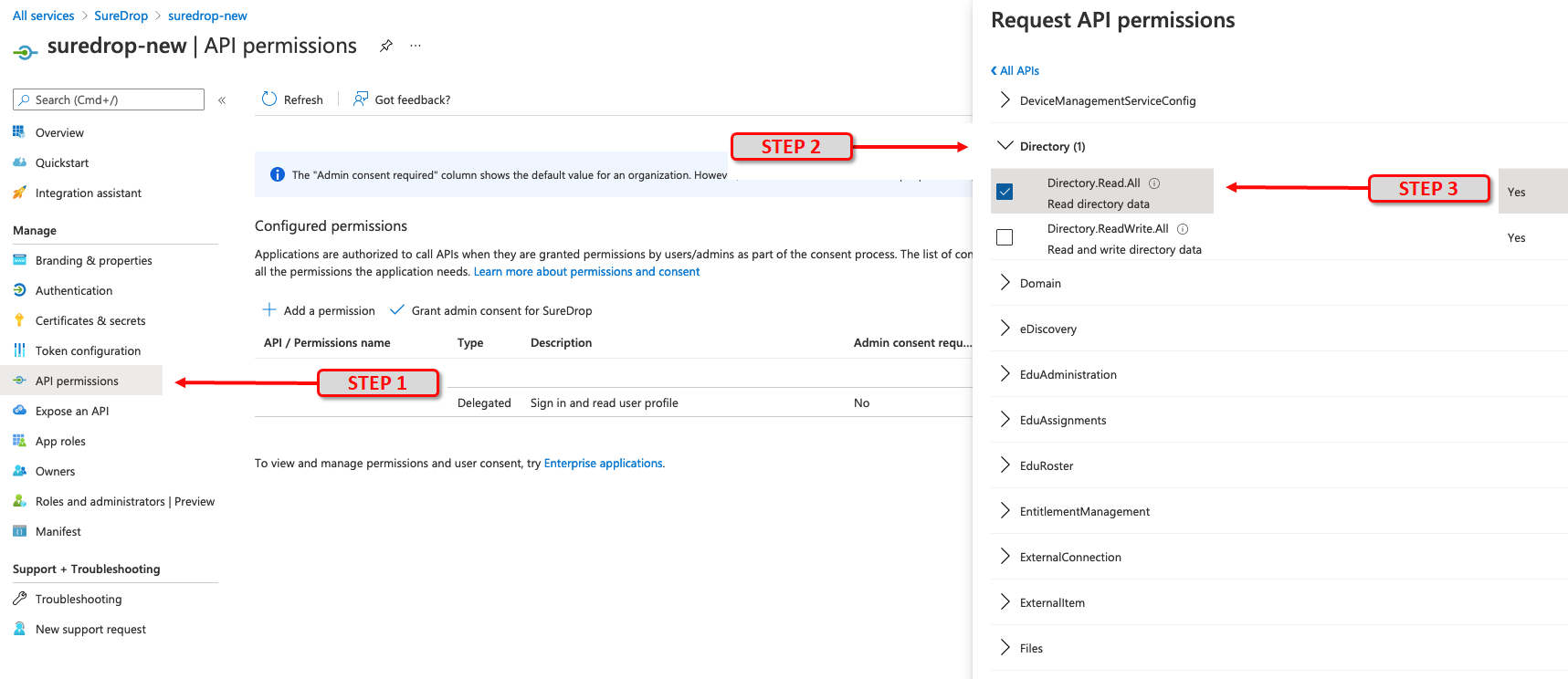The height and width of the screenshot is (679, 1568).
Task: Click the Authentication icon
Action: click(x=19, y=290)
